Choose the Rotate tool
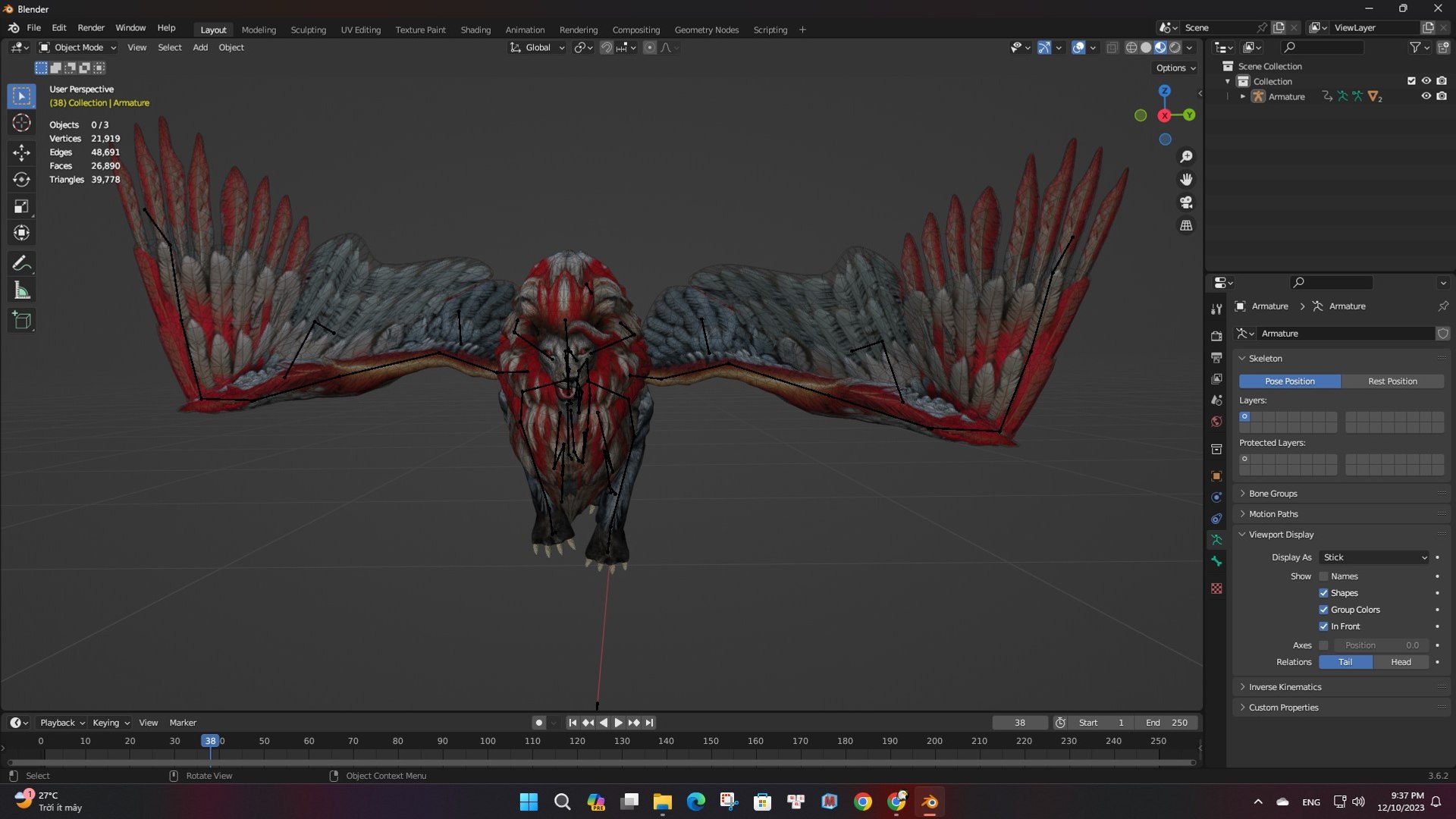This screenshot has width=1456, height=819. tap(21, 180)
